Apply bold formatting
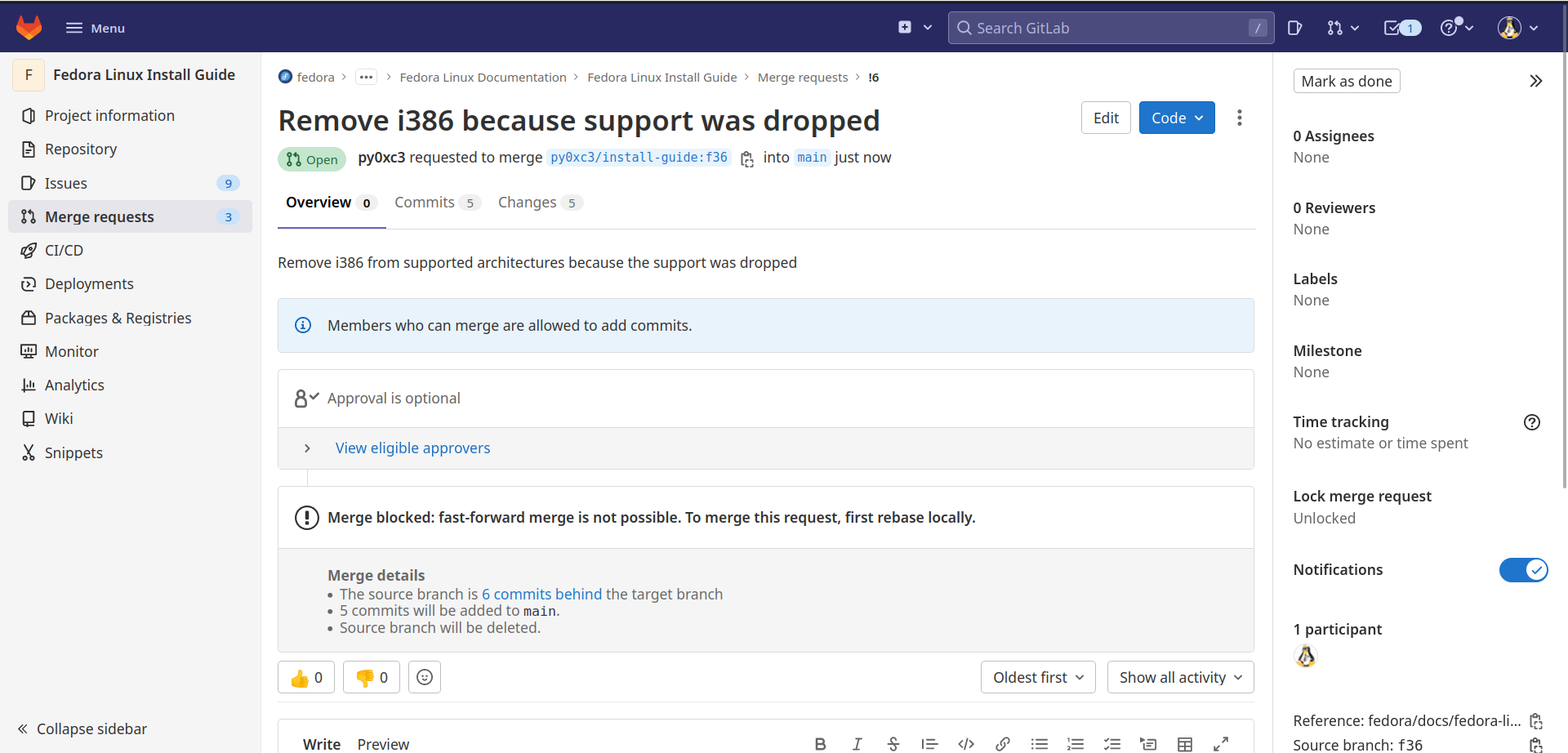 tap(821, 744)
